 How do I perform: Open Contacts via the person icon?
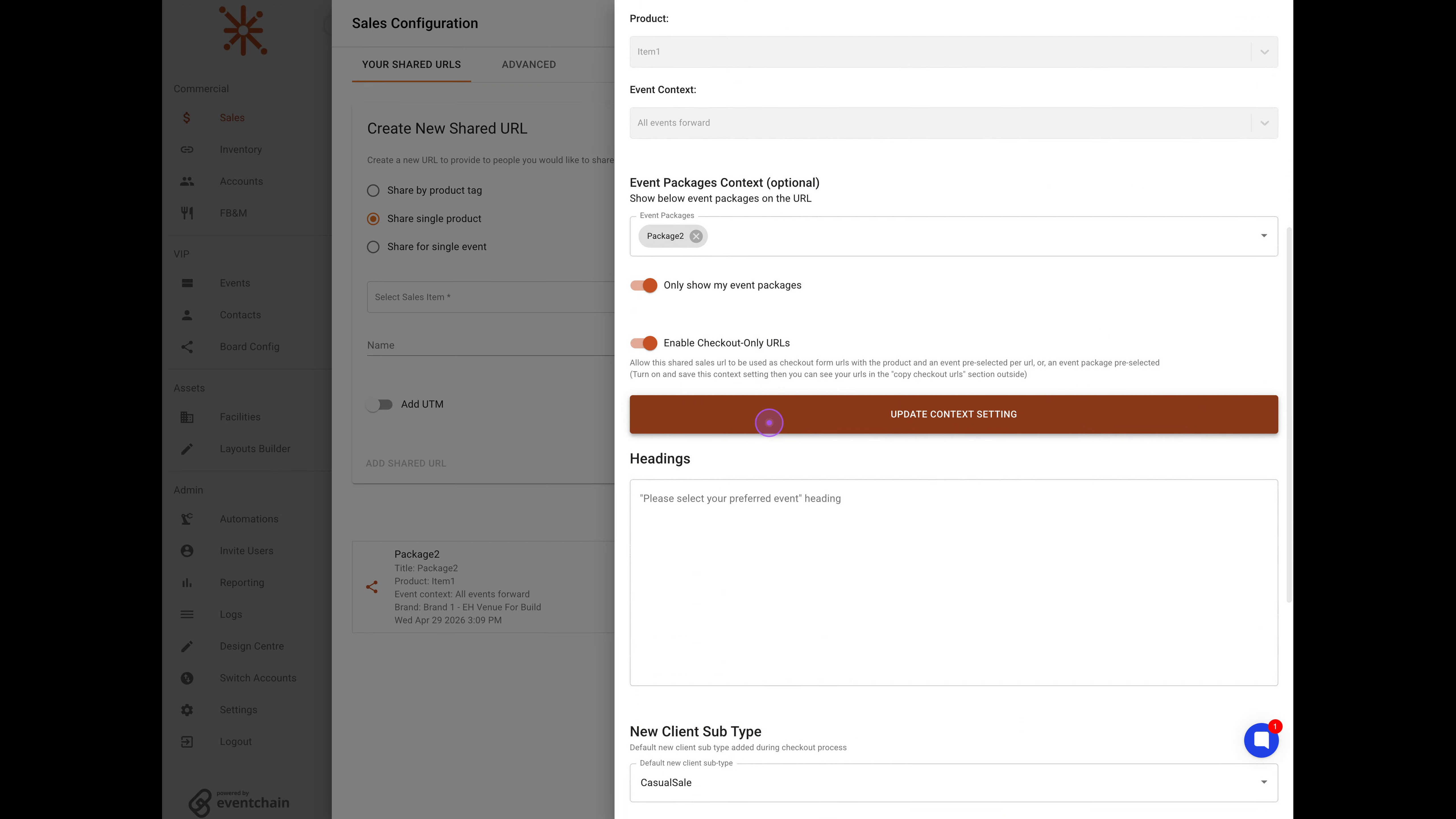[187, 315]
